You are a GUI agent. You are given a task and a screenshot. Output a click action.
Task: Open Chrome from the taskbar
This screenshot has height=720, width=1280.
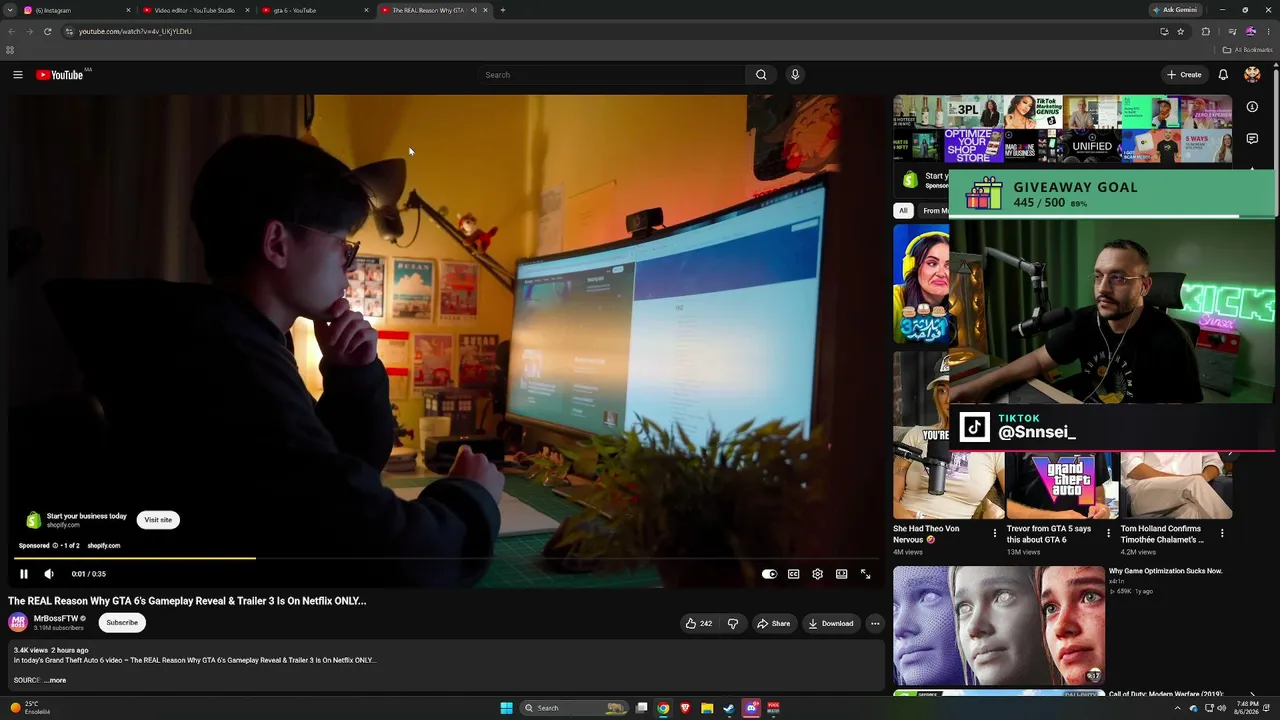pos(663,708)
